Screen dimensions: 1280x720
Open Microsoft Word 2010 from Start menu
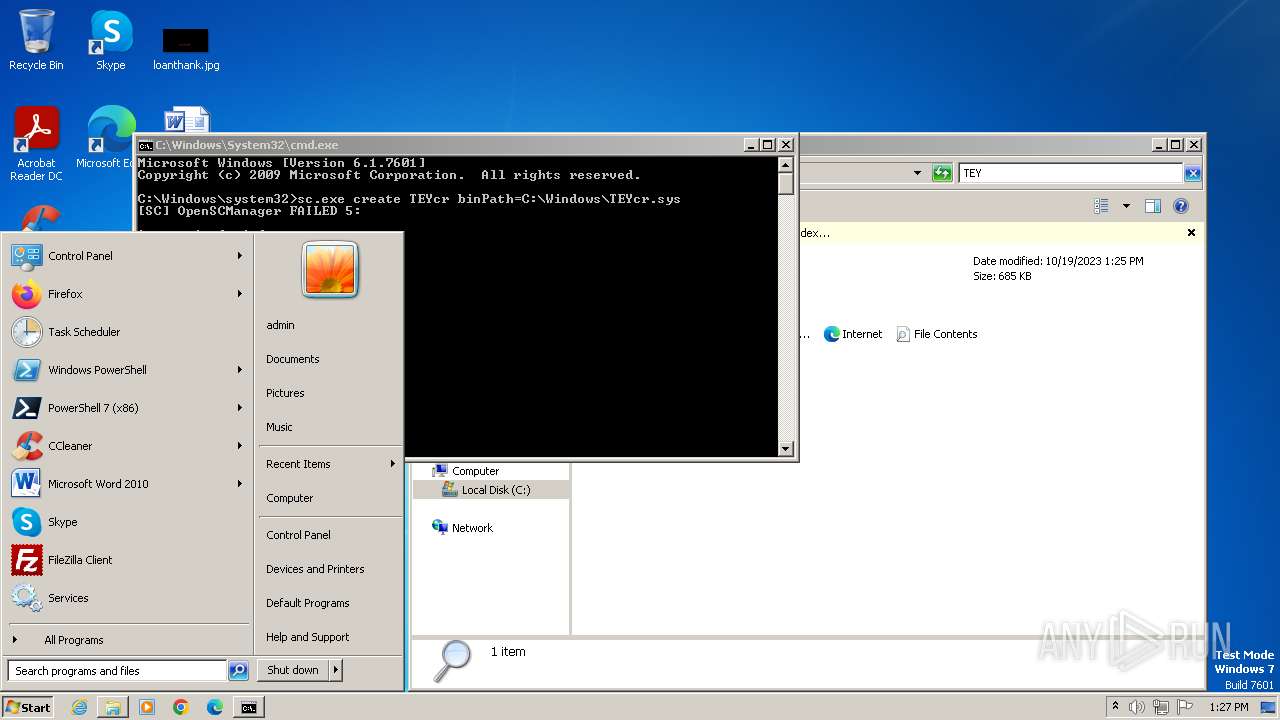(x=128, y=484)
